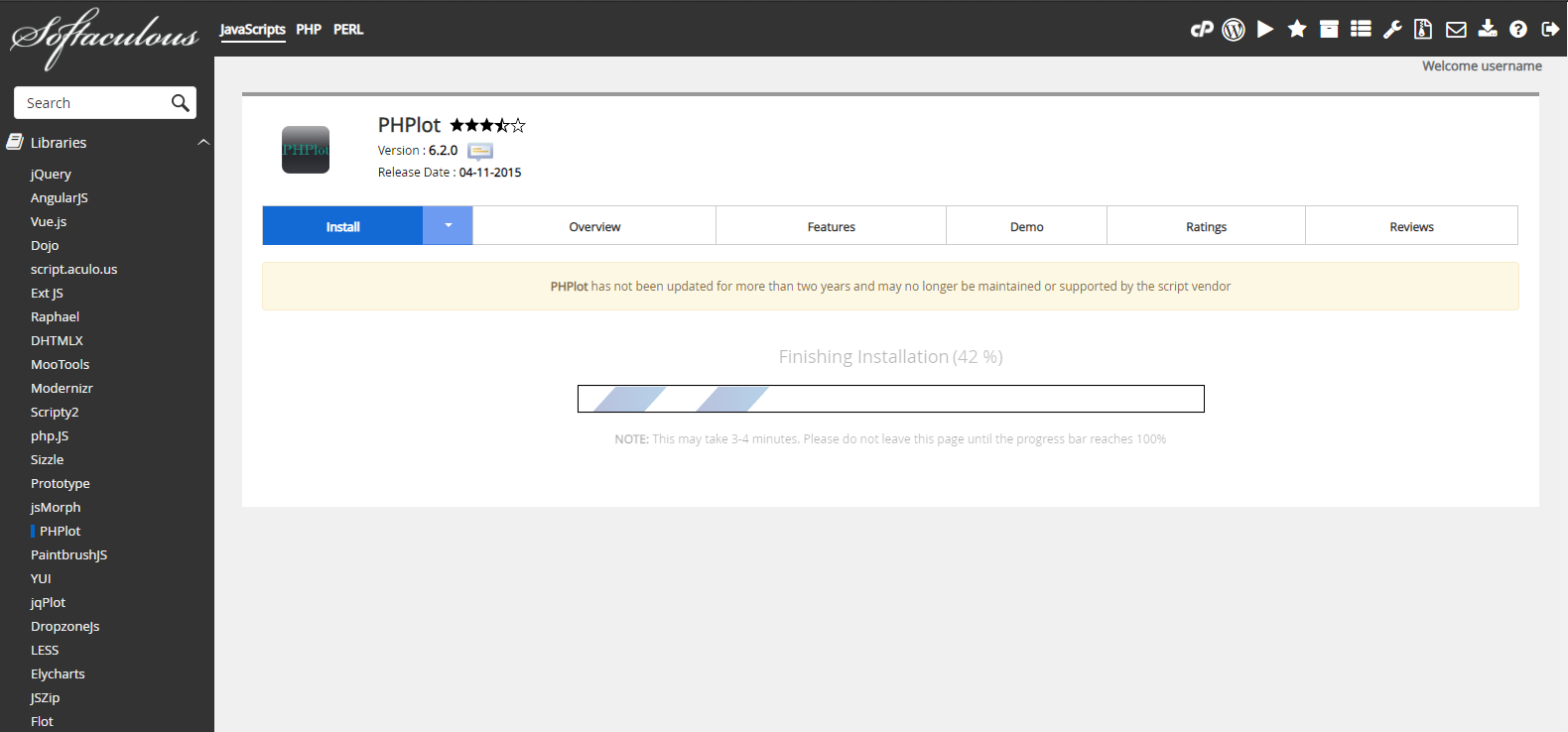The width and height of the screenshot is (1568, 732).
Task: Click the logout arrow icon
Action: click(1549, 30)
